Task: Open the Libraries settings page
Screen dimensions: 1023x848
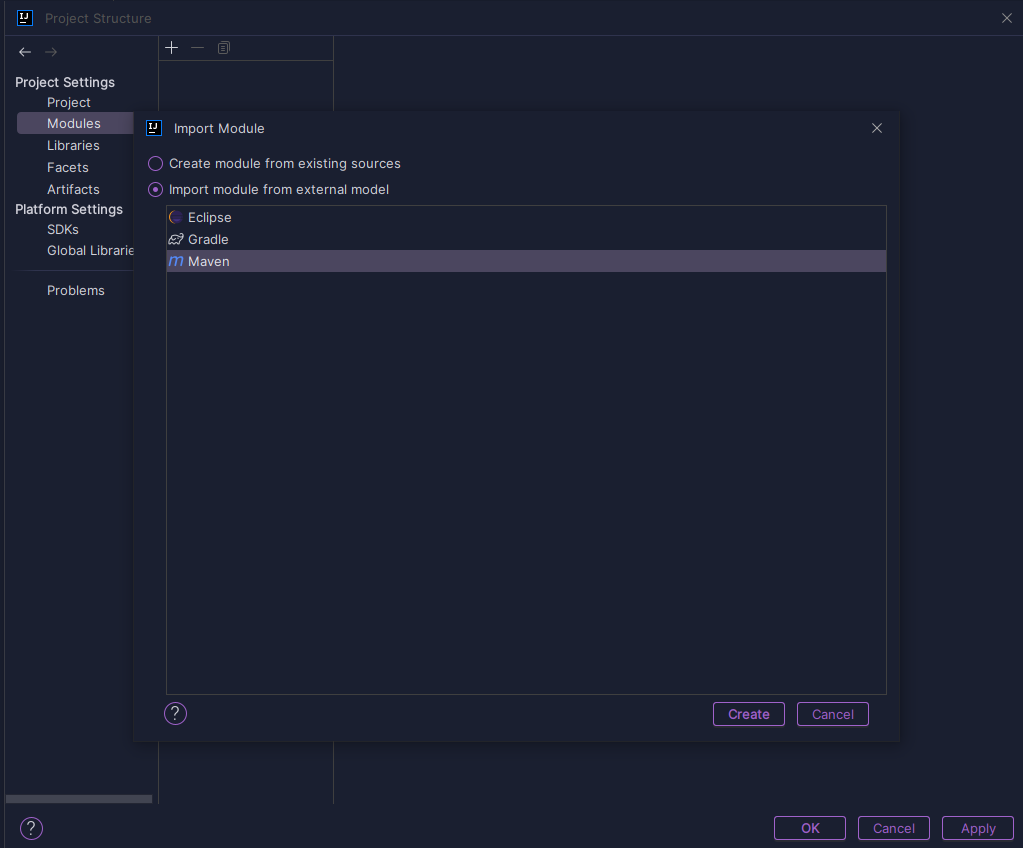Action: (x=73, y=145)
